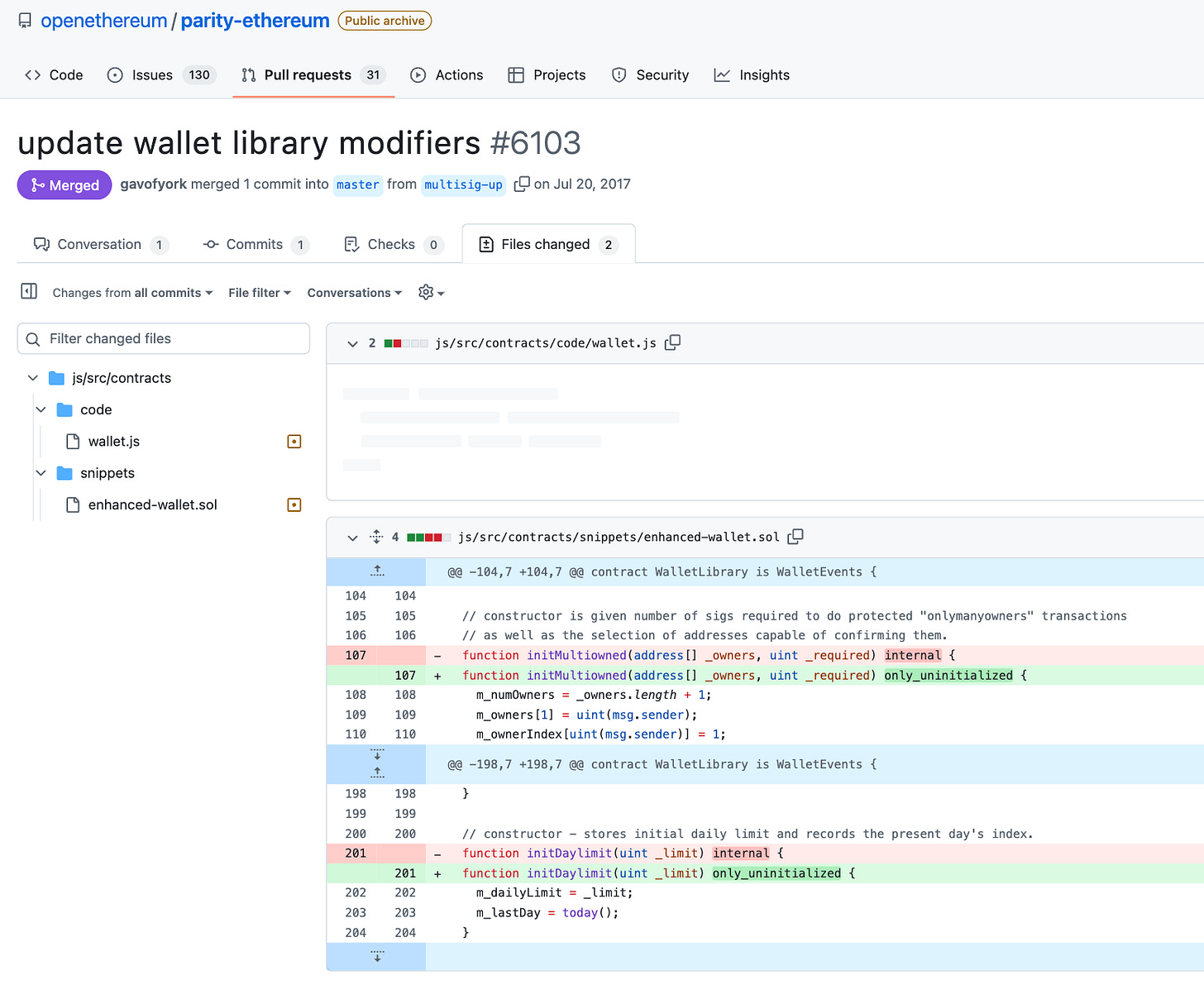Toggle the file tree sidebar panel

pos(29,291)
